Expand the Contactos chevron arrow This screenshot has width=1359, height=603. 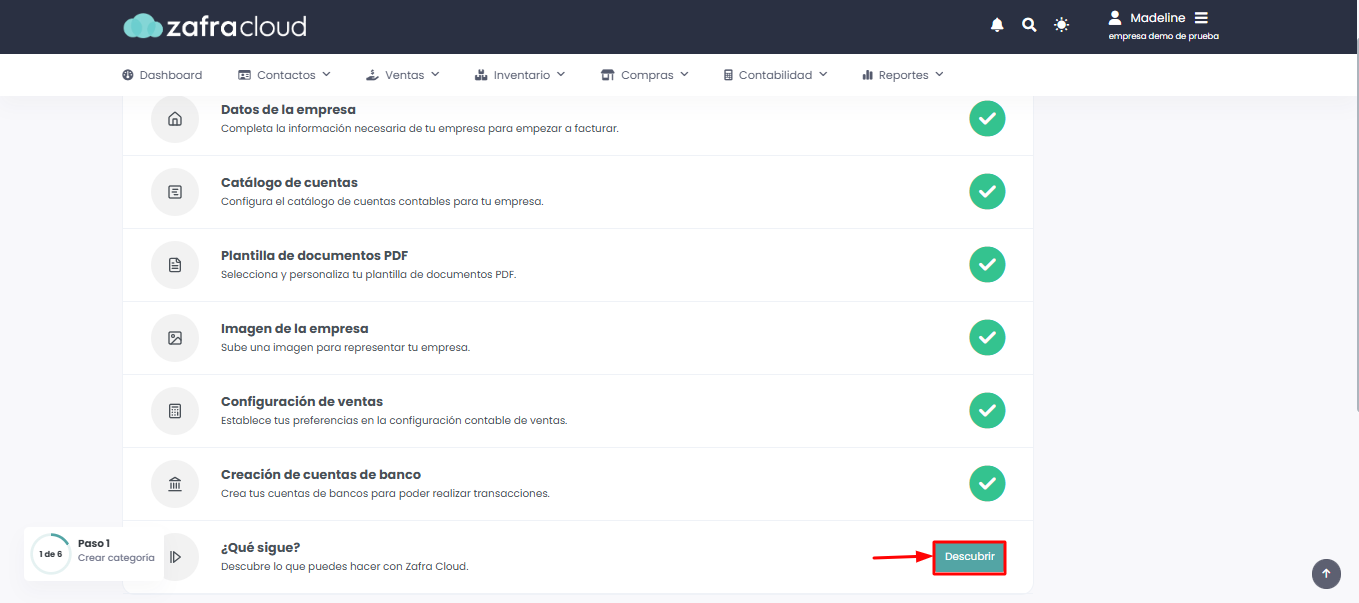pyautogui.click(x=326, y=74)
